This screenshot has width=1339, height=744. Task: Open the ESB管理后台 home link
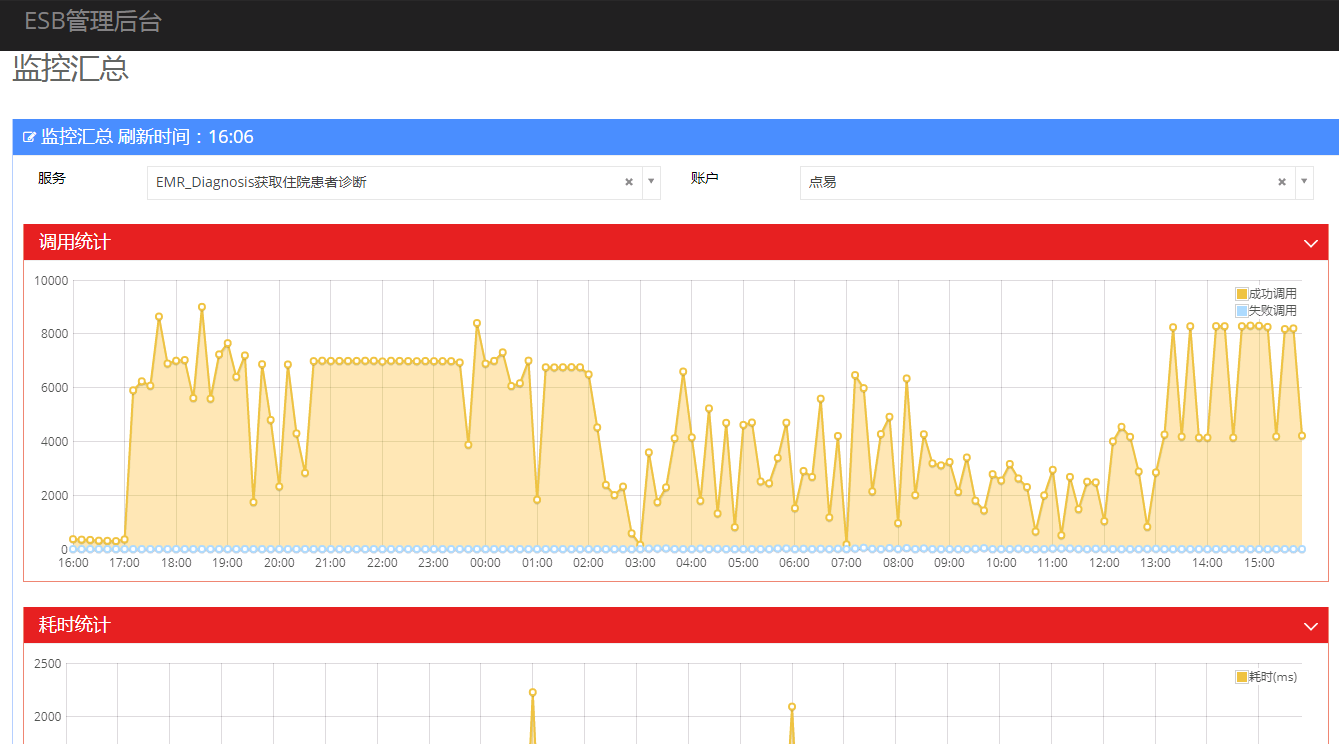pyautogui.click(x=93, y=21)
